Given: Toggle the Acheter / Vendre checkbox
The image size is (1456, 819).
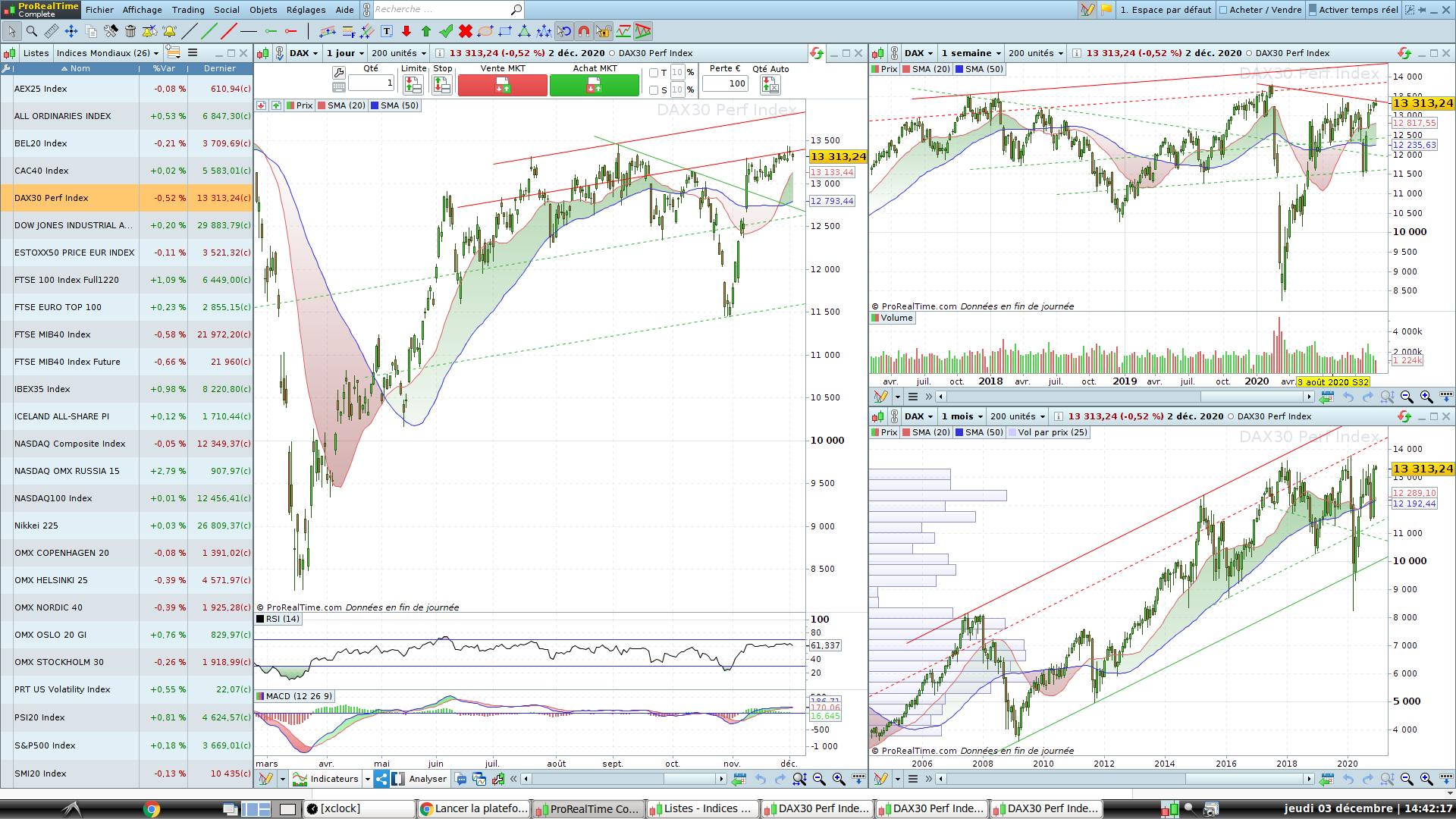Looking at the screenshot, I should (1223, 10).
